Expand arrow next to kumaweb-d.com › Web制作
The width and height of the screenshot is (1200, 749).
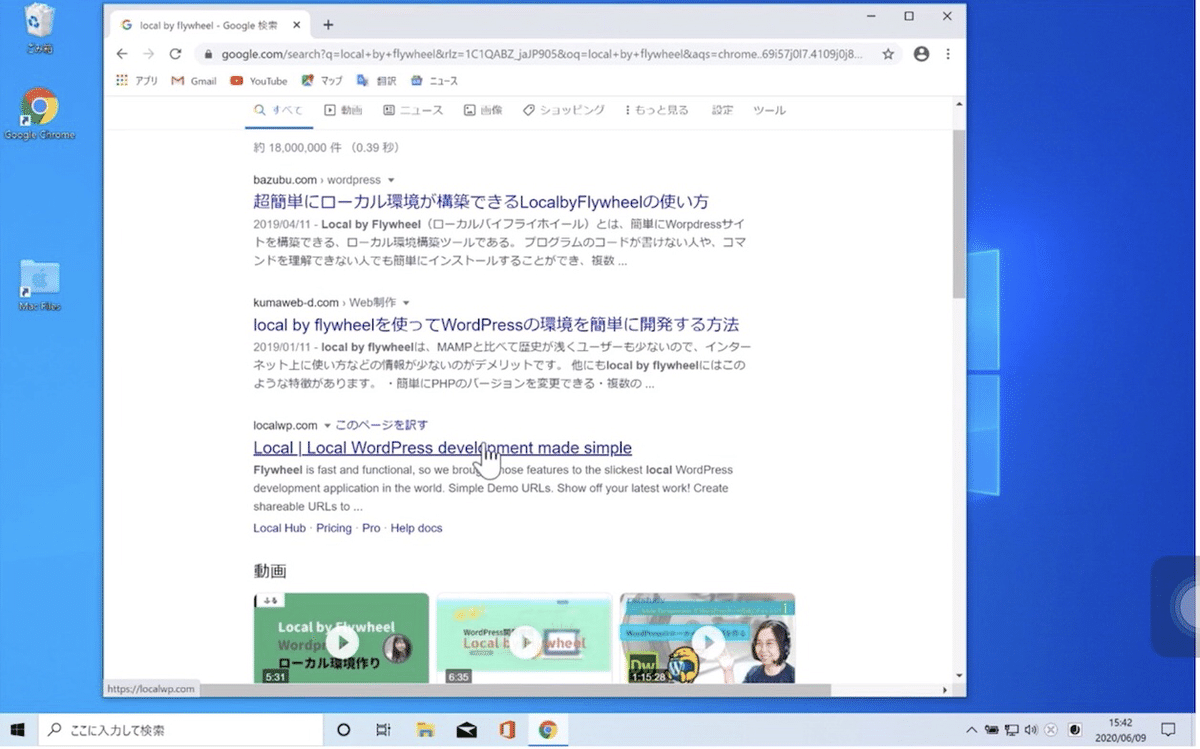[406, 302]
